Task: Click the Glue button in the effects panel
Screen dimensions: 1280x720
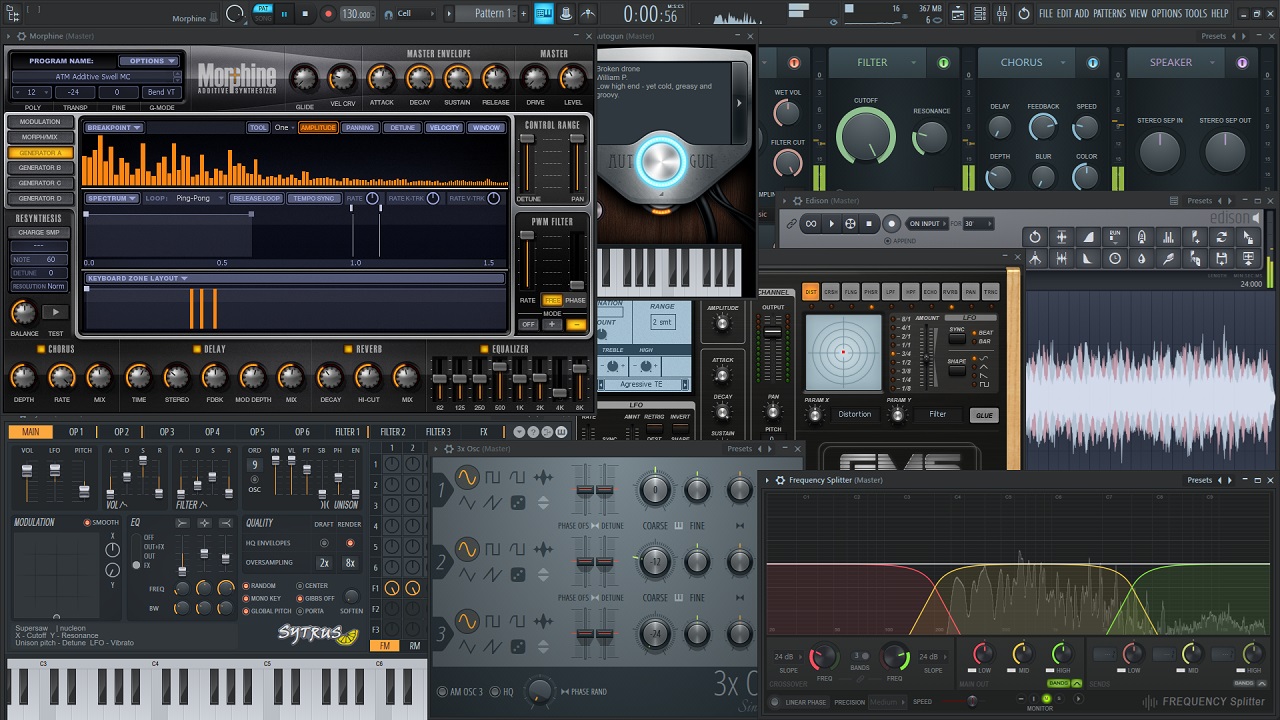Action: 984,415
